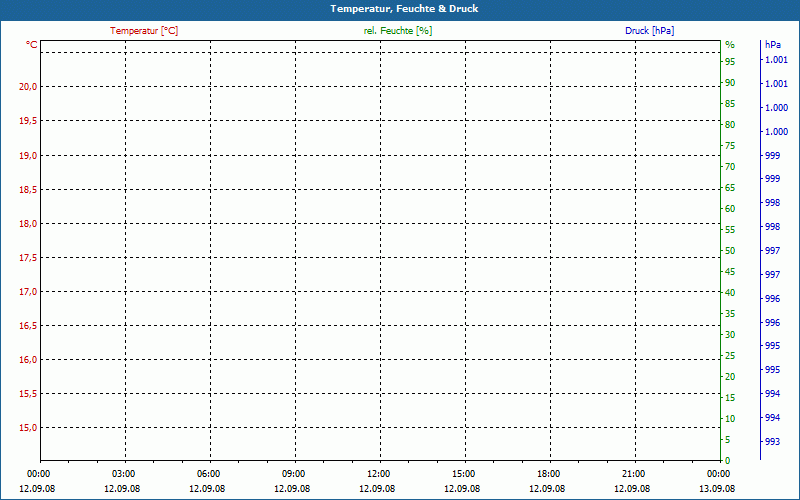Click the 17,5 temperature axis tick label
The width and height of the screenshot is (800, 500).
pos(28,258)
